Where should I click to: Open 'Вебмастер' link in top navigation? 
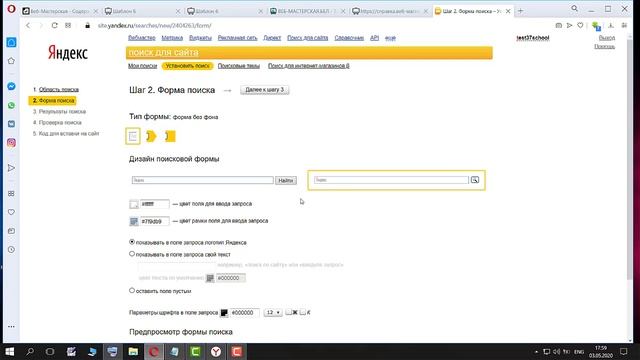pyautogui.click(x=142, y=38)
